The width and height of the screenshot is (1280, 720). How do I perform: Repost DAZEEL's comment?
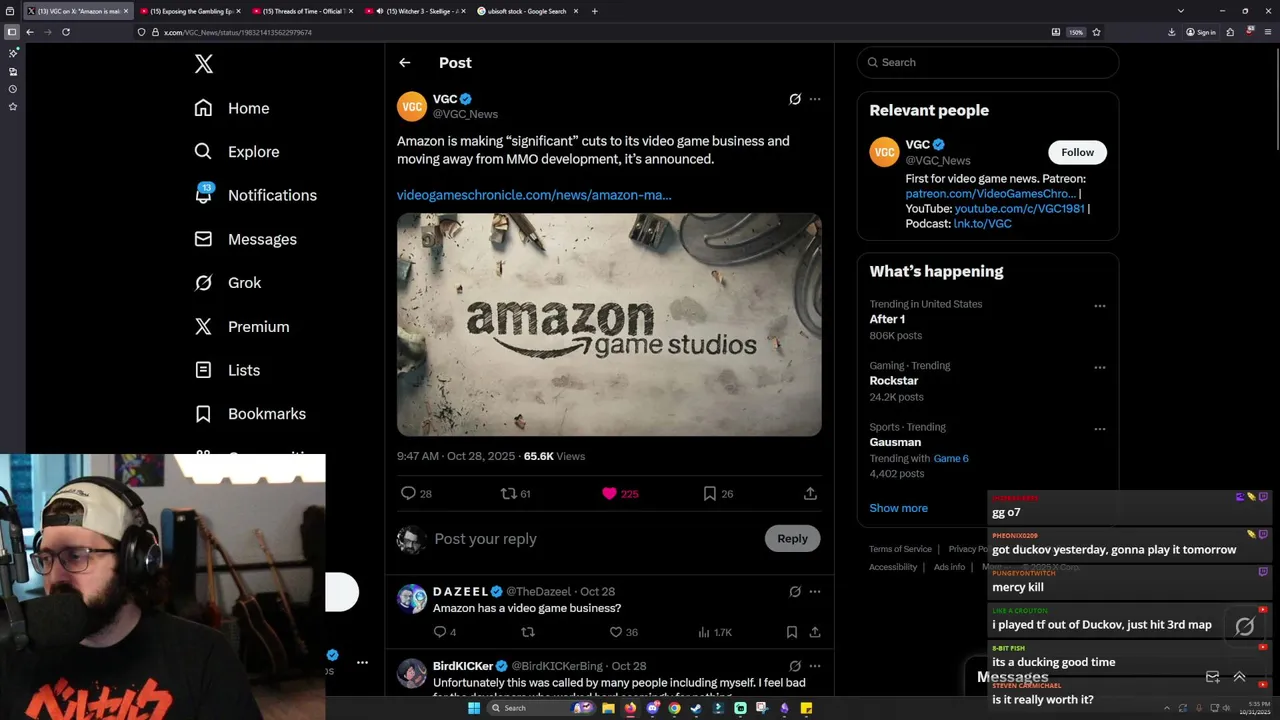point(528,632)
